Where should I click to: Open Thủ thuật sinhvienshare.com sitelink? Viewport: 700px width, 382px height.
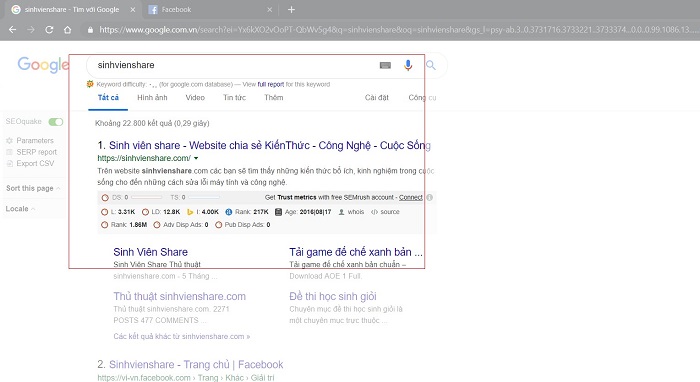[179, 296]
